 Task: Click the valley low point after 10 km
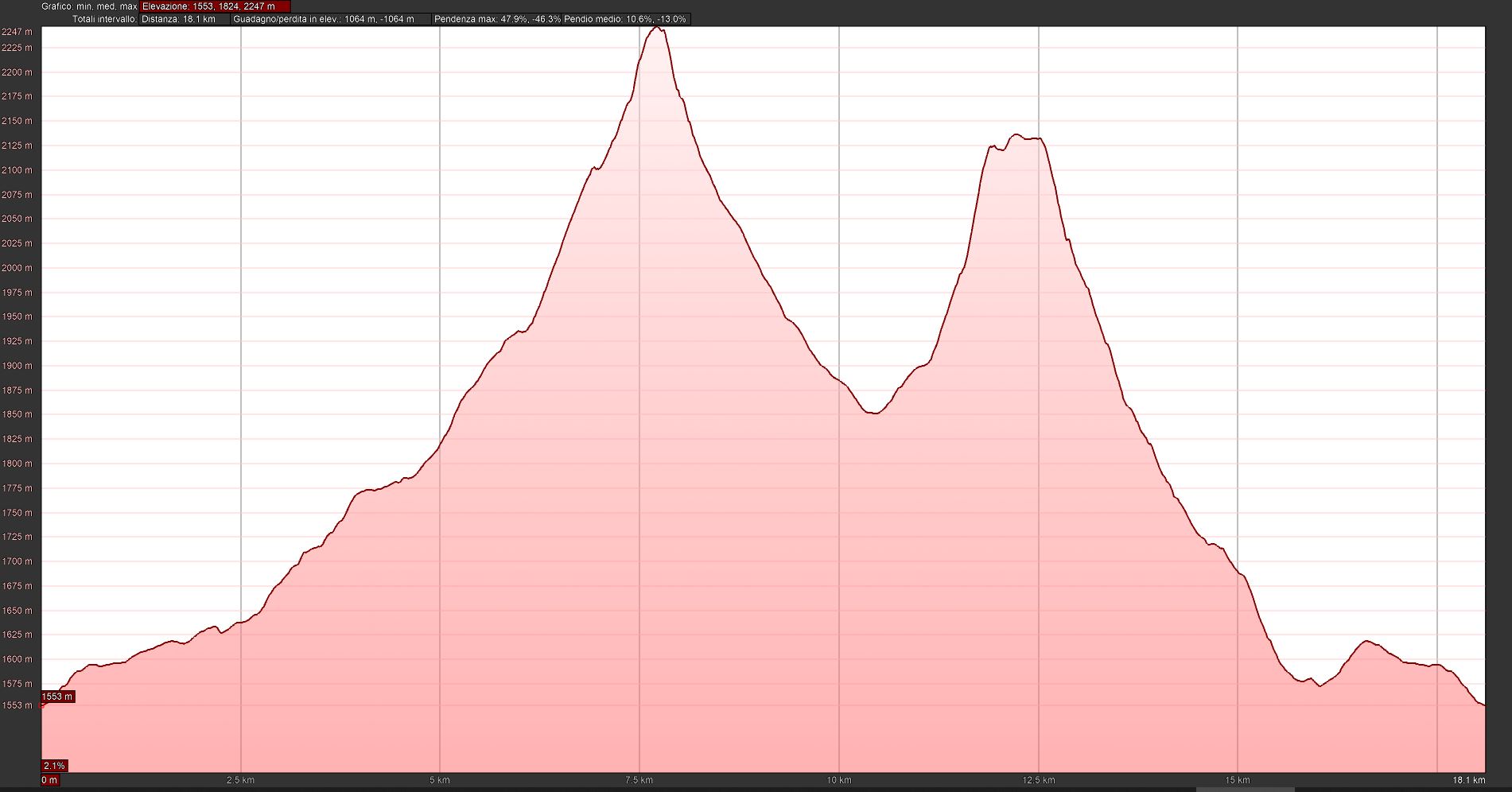pos(873,413)
